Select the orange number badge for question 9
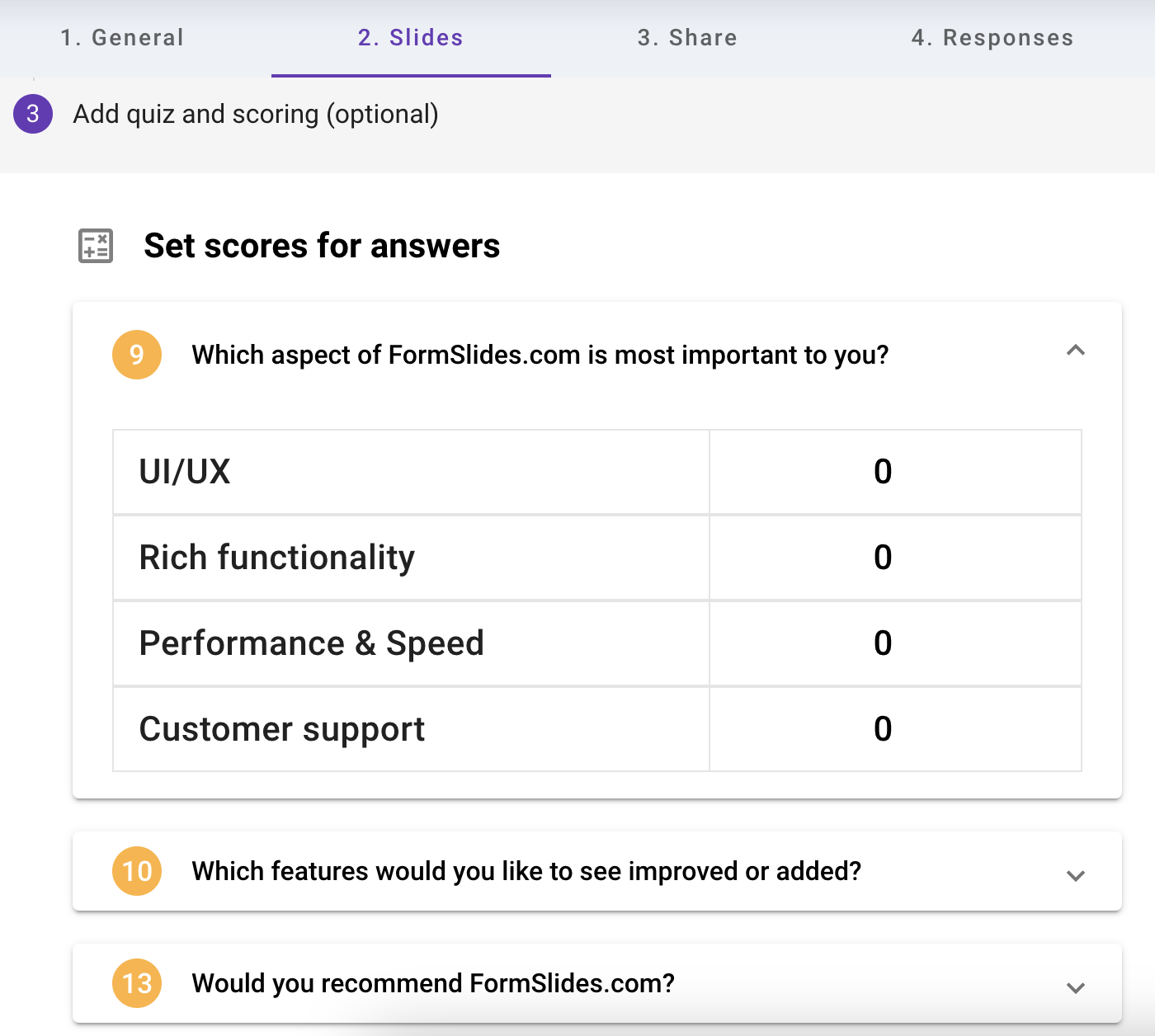1155x1036 pixels. point(136,355)
